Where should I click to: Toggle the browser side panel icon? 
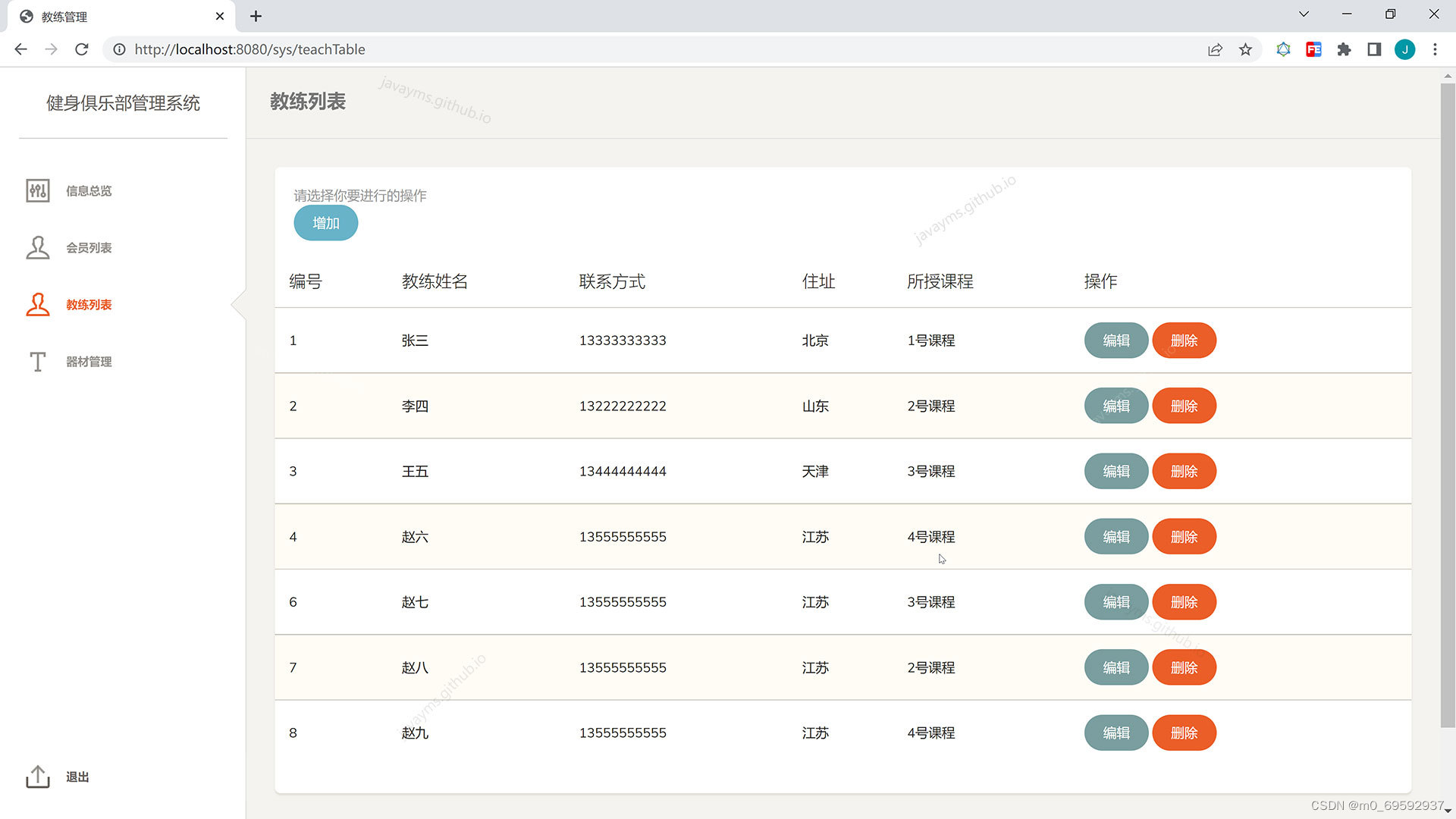[1374, 49]
